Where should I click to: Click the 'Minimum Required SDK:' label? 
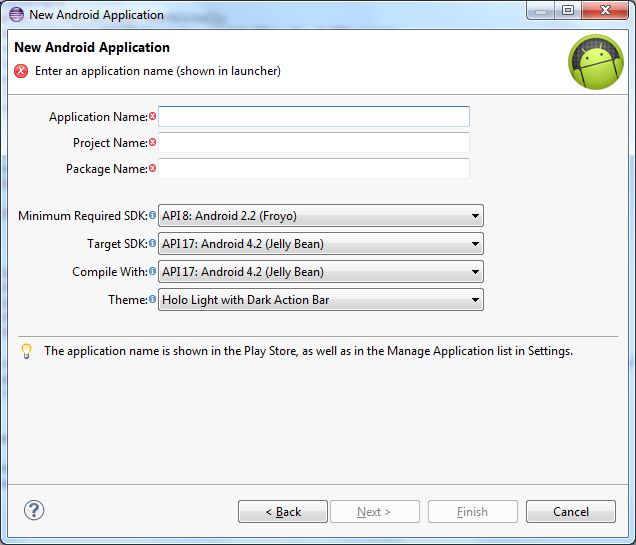click(x=83, y=216)
